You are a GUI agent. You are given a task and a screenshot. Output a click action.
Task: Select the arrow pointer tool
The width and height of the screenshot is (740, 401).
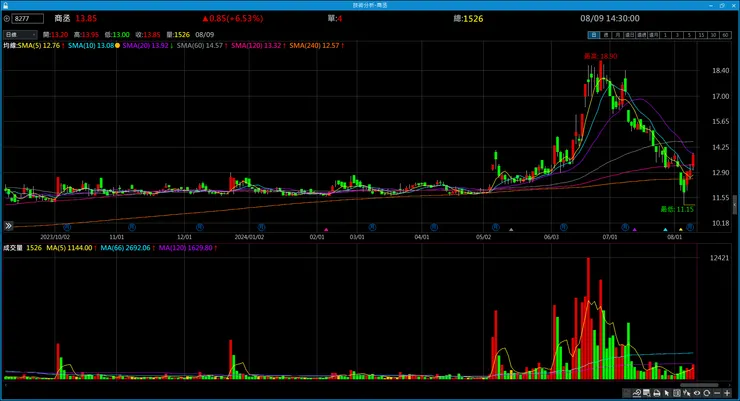(x=667, y=393)
